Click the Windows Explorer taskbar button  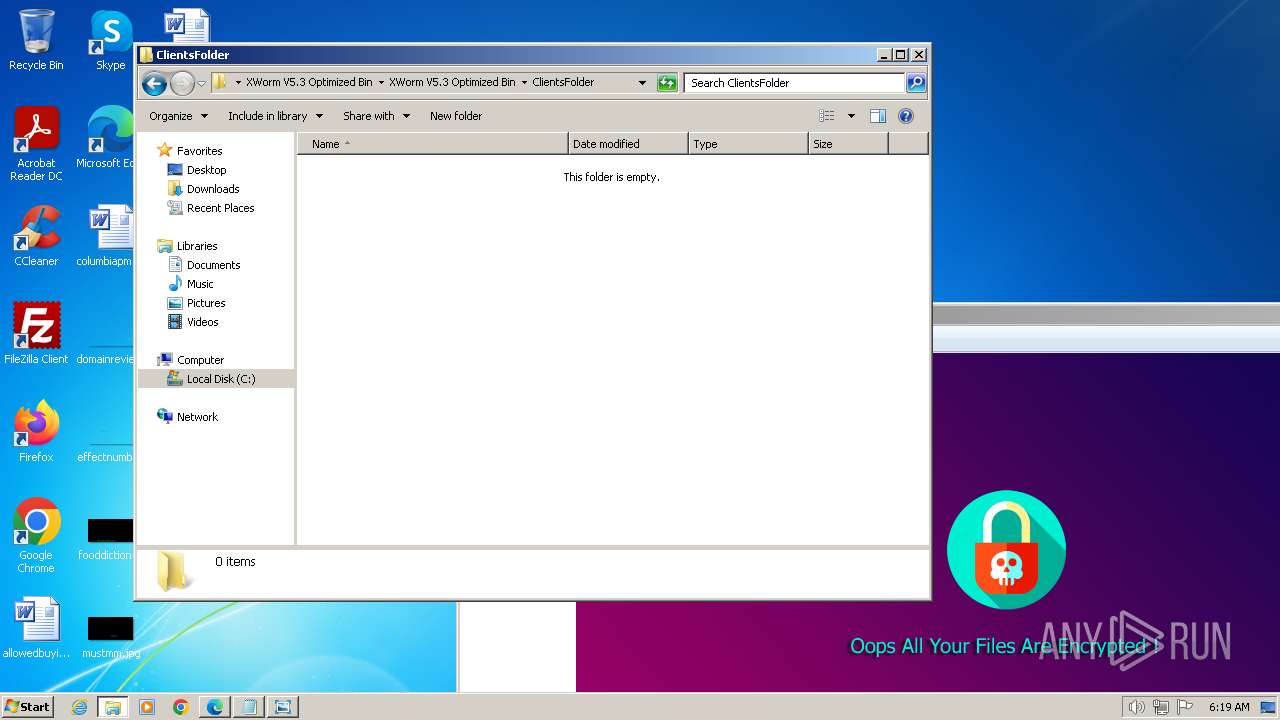113,707
